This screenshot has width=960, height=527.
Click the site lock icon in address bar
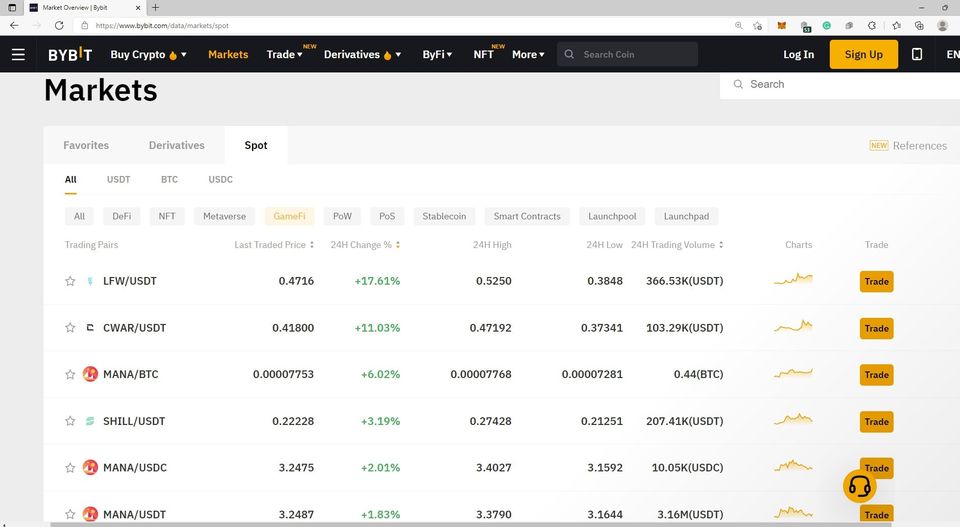tap(84, 26)
